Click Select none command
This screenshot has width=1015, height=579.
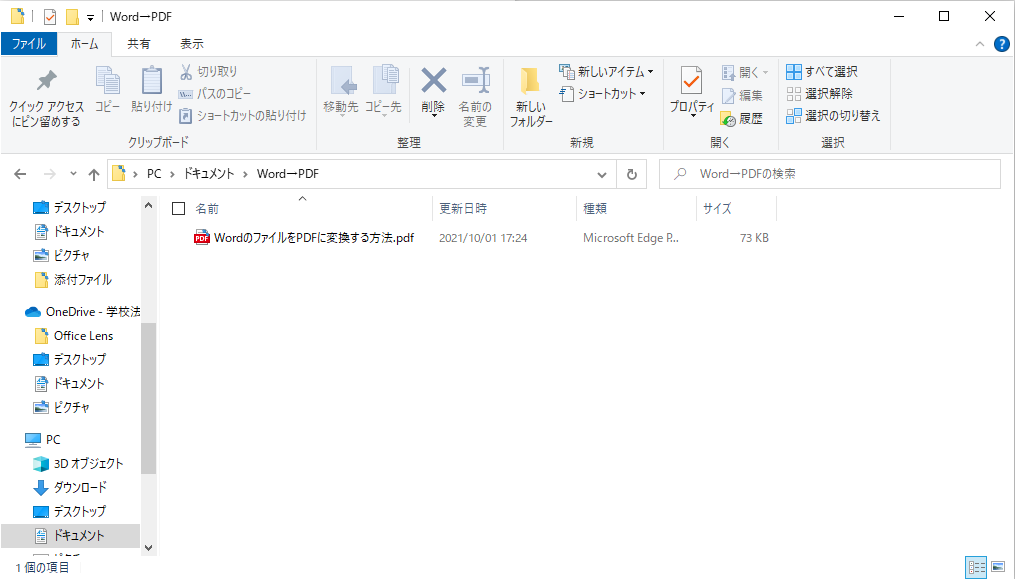(820, 93)
